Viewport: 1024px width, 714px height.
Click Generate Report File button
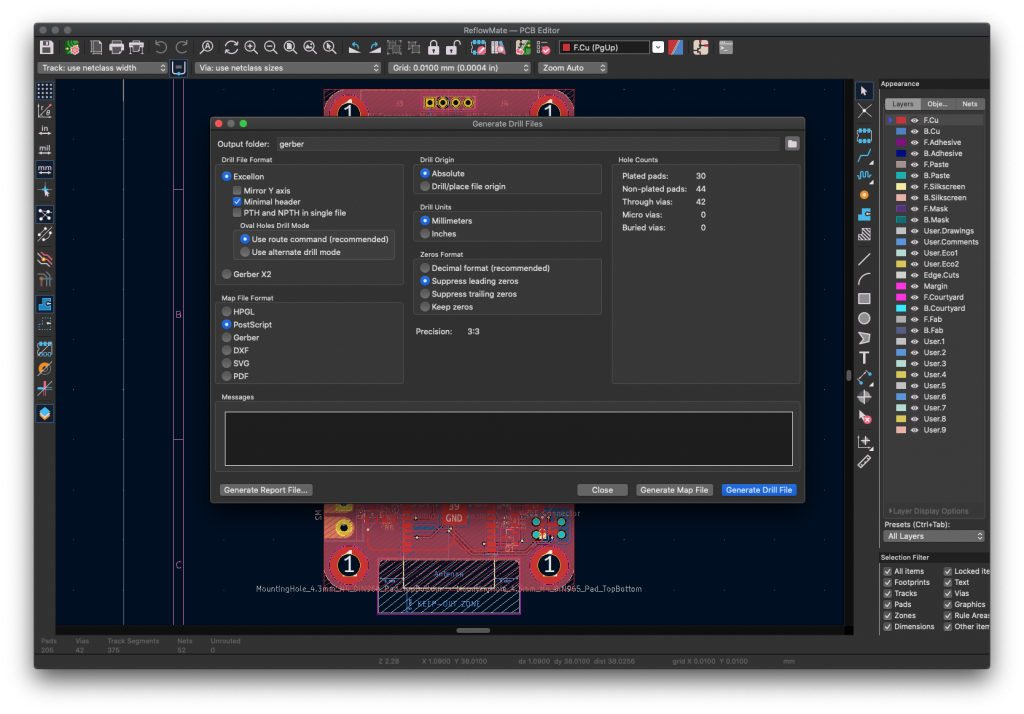point(265,490)
